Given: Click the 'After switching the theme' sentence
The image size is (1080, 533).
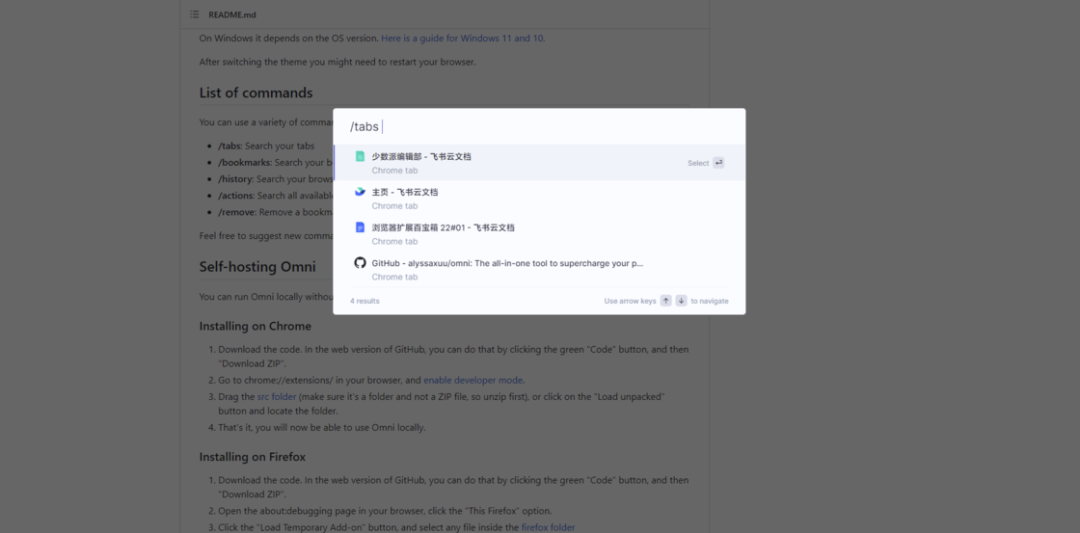Looking at the screenshot, I should click(x=338, y=62).
